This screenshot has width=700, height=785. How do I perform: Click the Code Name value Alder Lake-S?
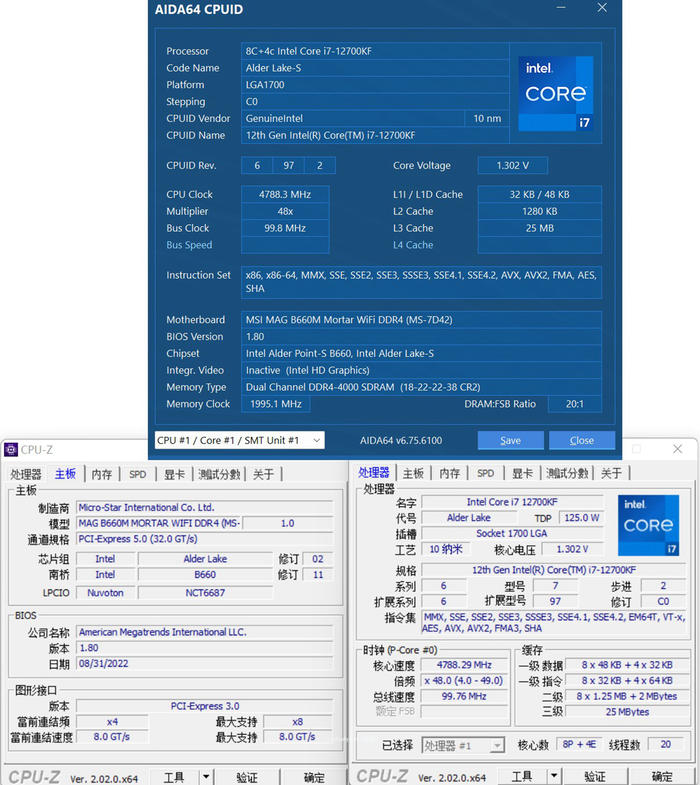tap(375, 68)
